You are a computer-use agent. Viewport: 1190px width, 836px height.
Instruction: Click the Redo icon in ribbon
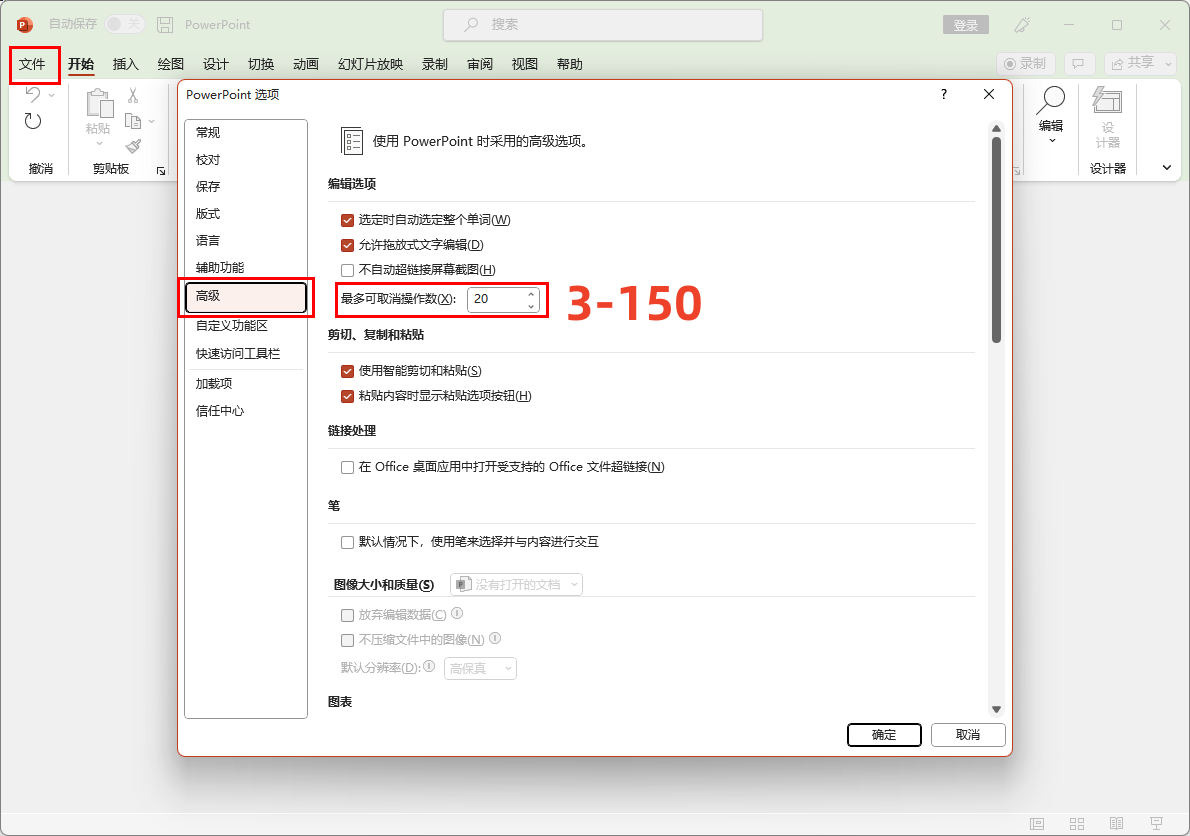pyautogui.click(x=33, y=121)
